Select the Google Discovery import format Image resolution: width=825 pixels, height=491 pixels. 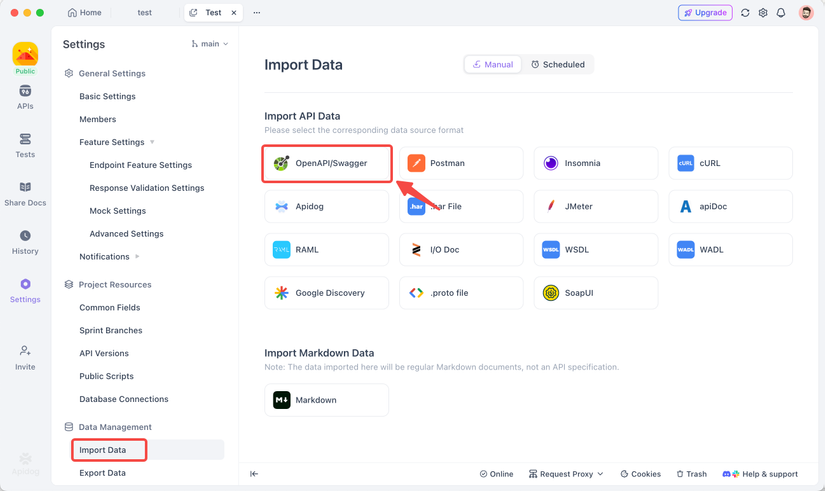[x=327, y=293]
